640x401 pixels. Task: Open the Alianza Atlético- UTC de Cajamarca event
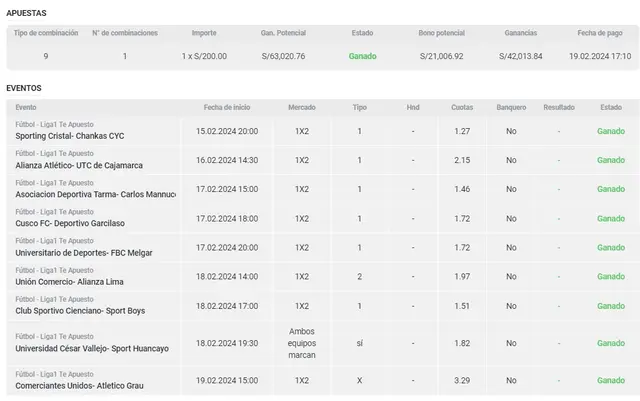point(78,165)
